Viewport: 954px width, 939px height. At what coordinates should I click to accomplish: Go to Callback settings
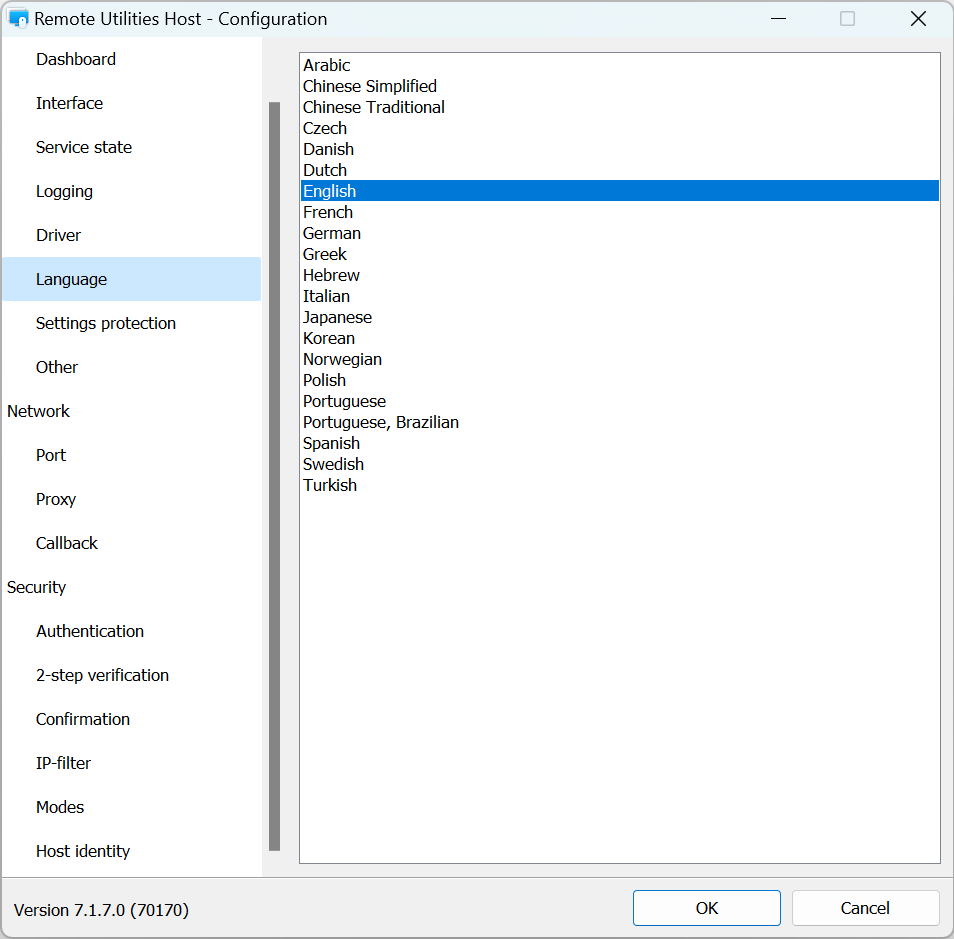point(131,543)
